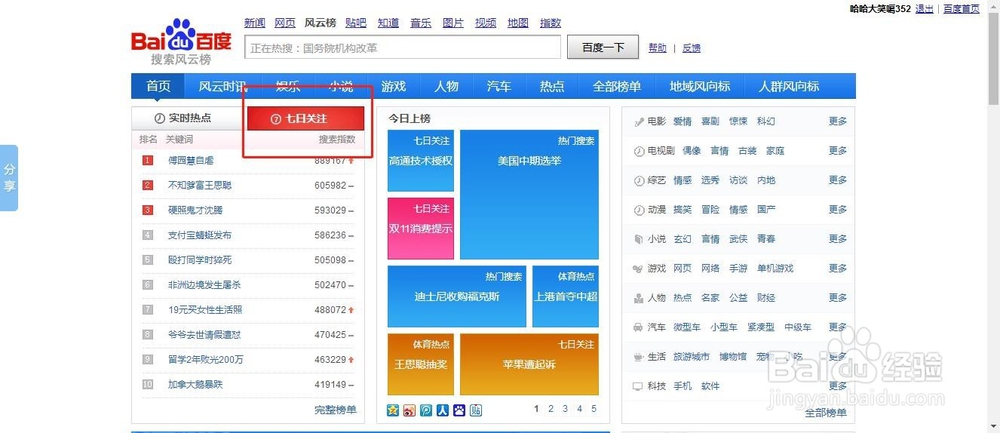
Task: Share to Qzone star icon
Action: point(393,410)
